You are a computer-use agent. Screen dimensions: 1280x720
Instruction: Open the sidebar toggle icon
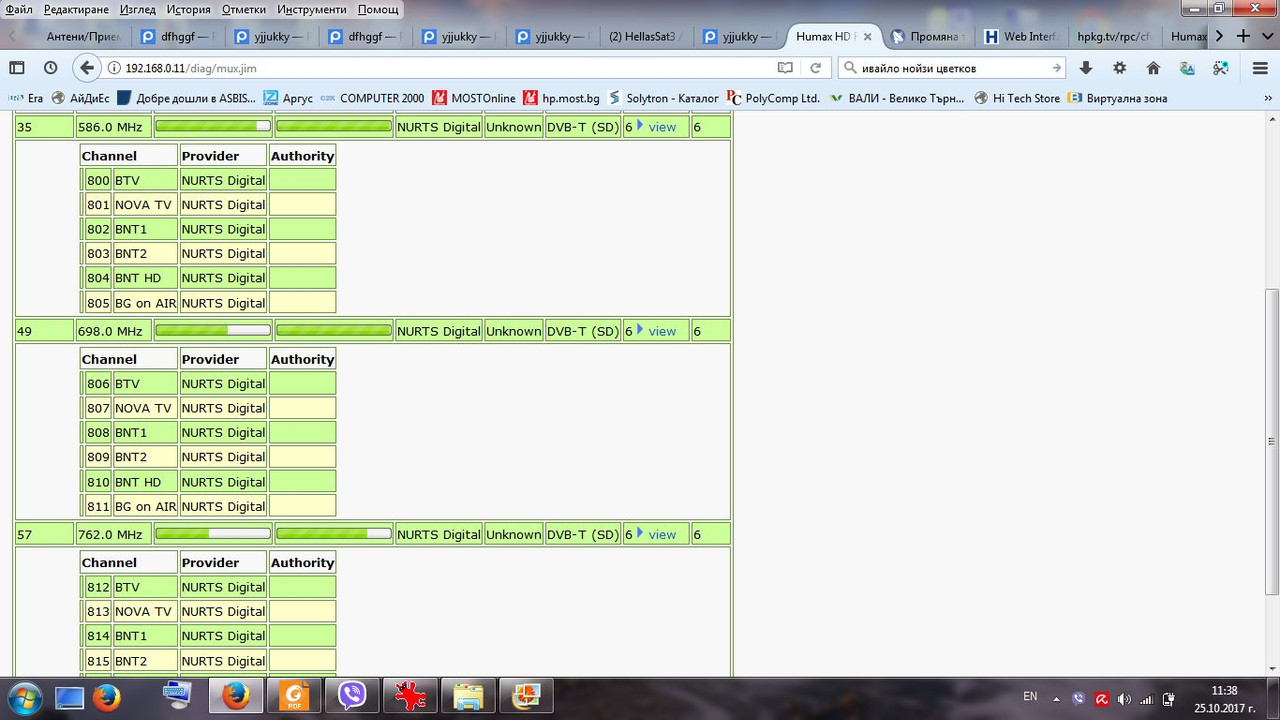(x=17, y=68)
